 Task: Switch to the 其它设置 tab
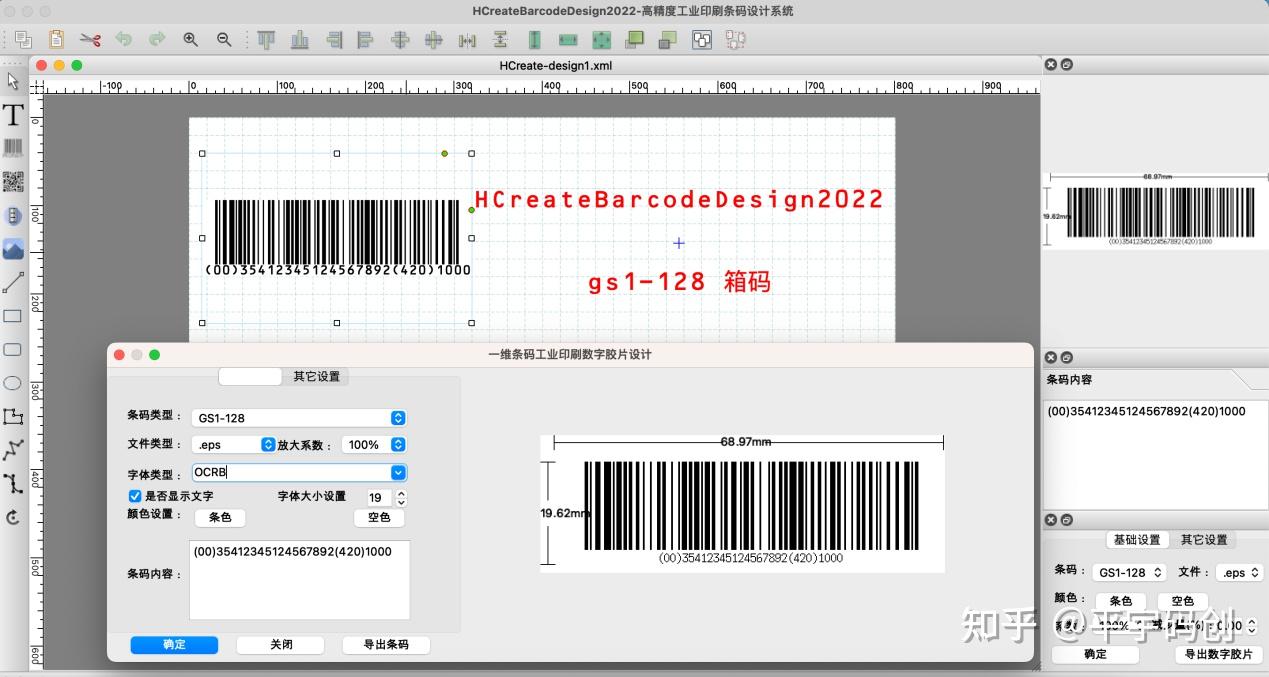point(319,377)
